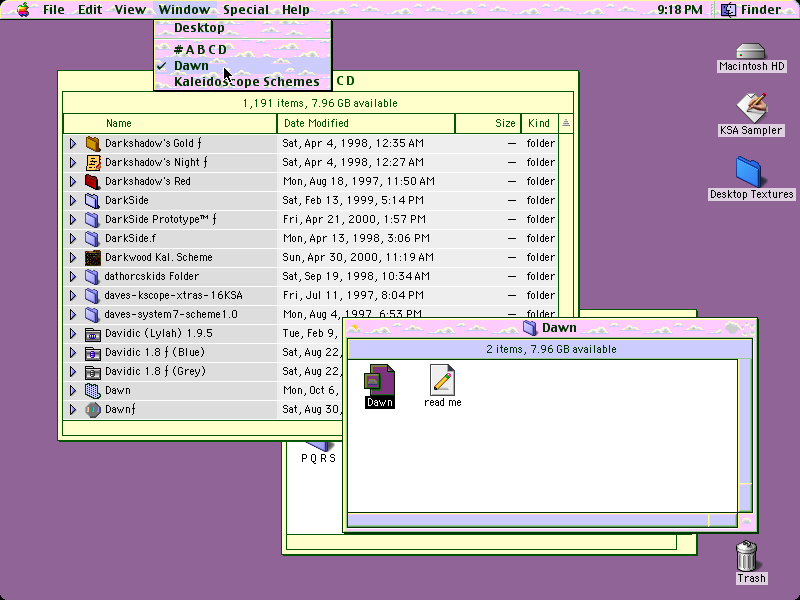Open the Help menu
800x600 pixels.
pos(295,10)
